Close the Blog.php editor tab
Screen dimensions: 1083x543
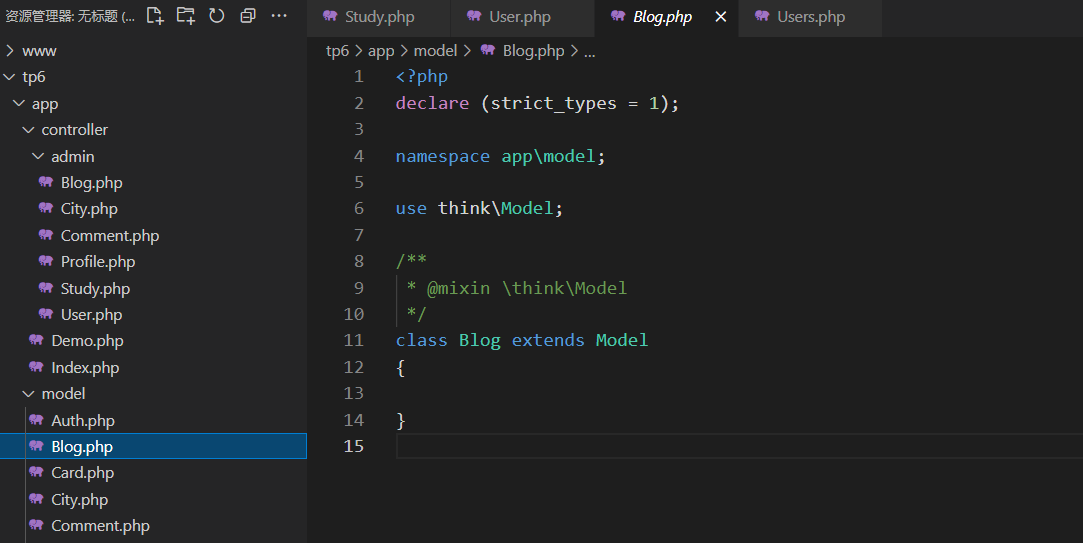tap(720, 17)
